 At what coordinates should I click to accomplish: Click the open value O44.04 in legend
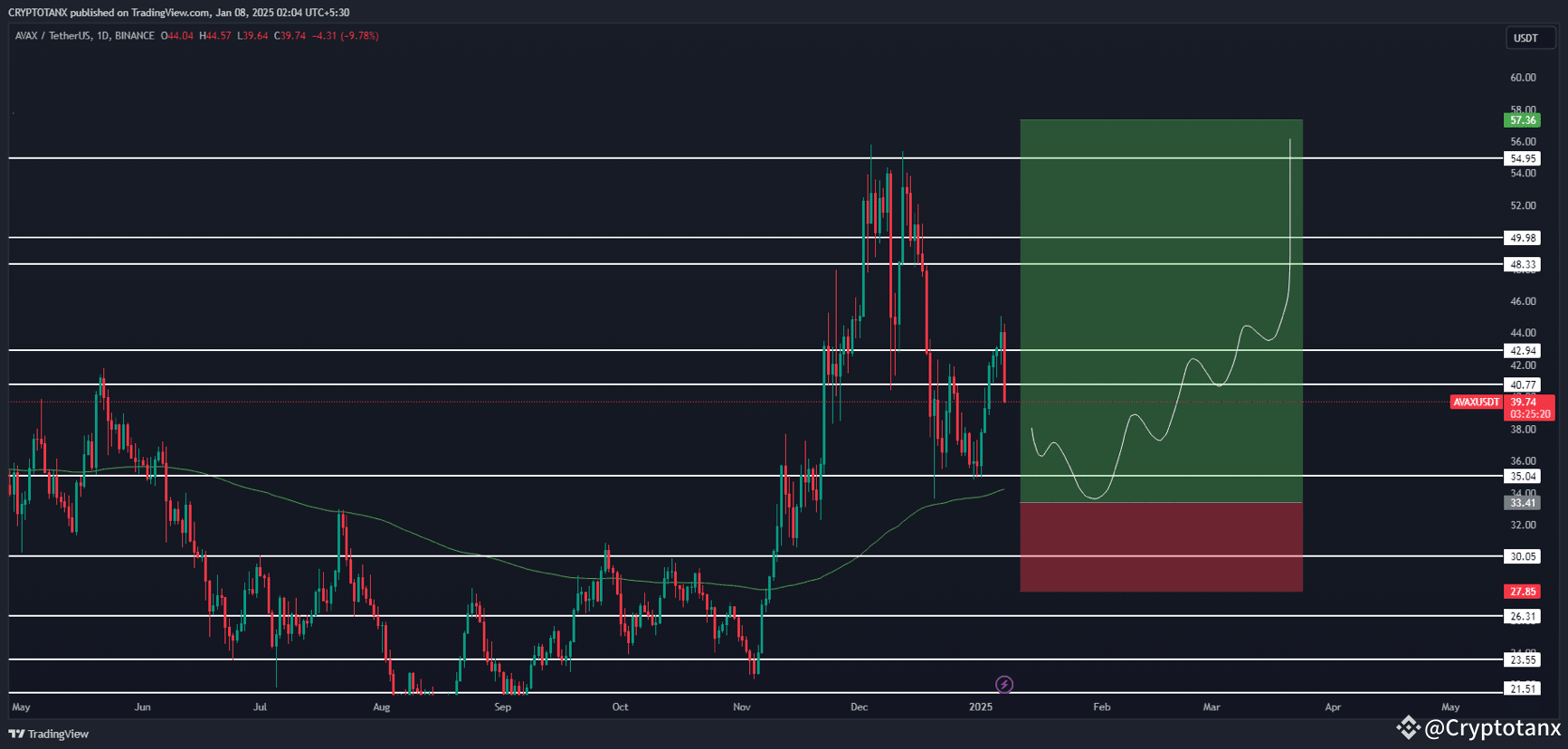176,36
